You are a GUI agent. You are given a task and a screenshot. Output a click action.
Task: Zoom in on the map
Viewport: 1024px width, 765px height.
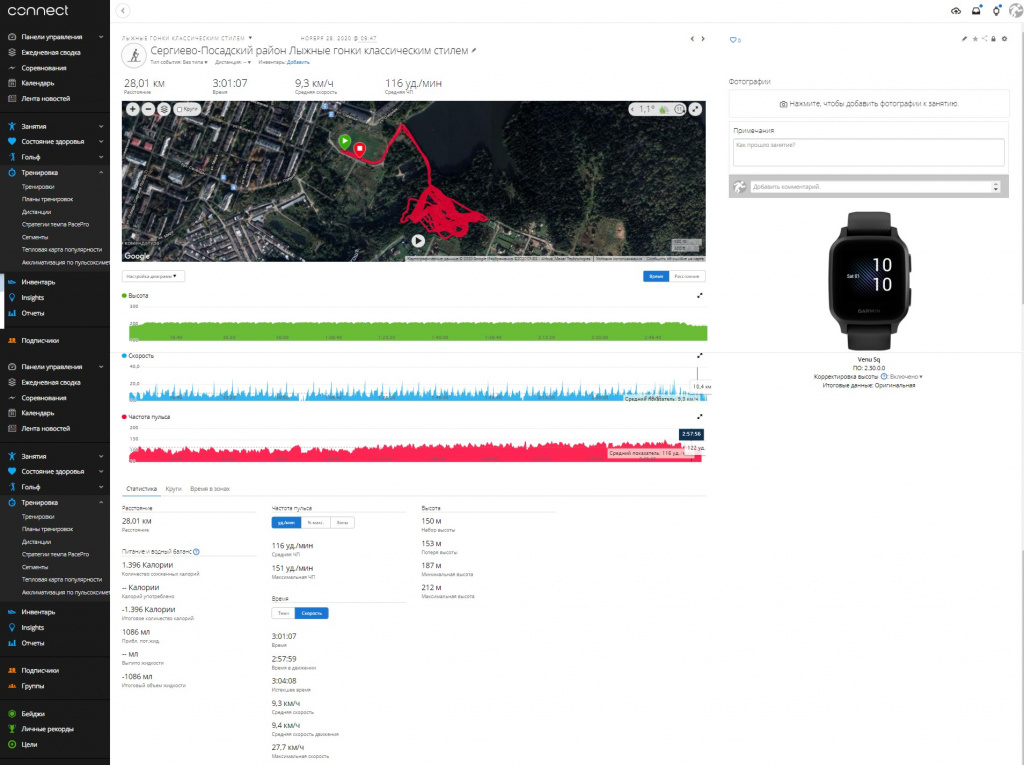point(133,109)
